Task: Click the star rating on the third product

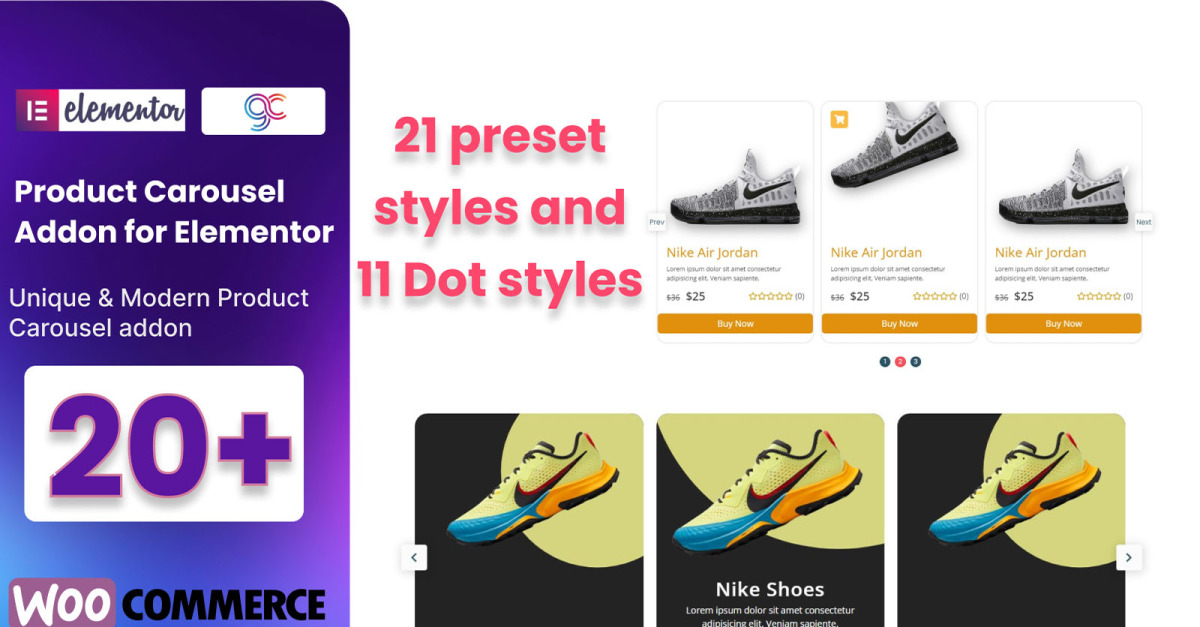Action: (x=1098, y=296)
